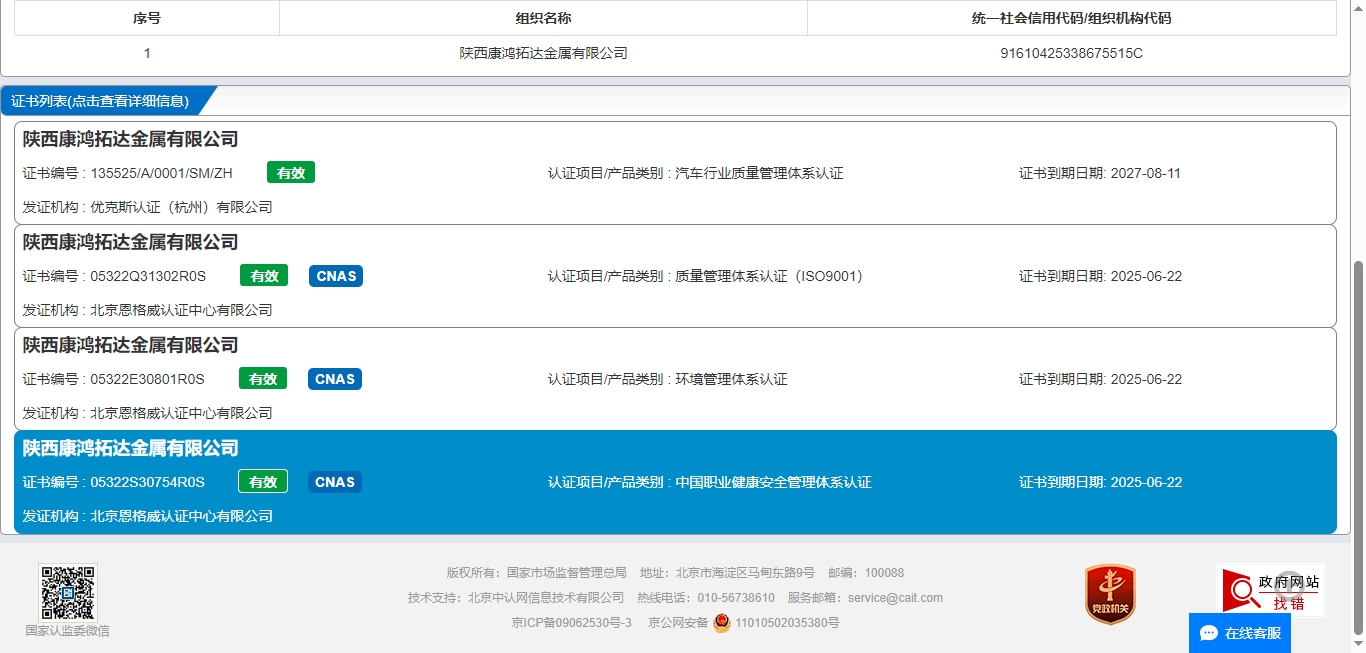Click expiry date 2027-08-11
This screenshot has width=1366, height=653.
click(x=1145, y=173)
